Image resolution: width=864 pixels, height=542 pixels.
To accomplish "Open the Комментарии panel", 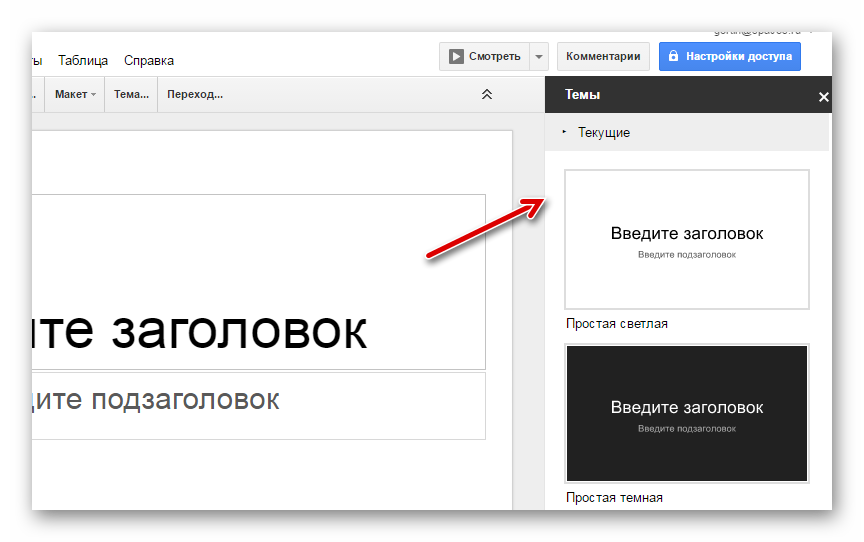I will 603,57.
